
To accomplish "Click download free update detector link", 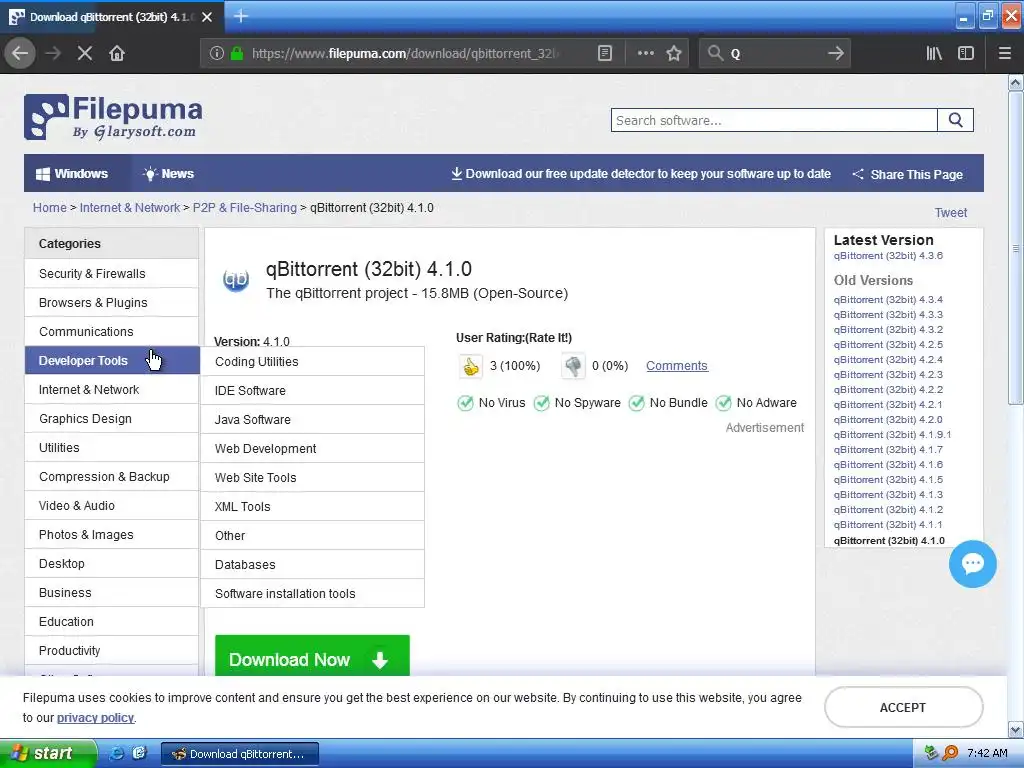I will pyautogui.click(x=641, y=174).
